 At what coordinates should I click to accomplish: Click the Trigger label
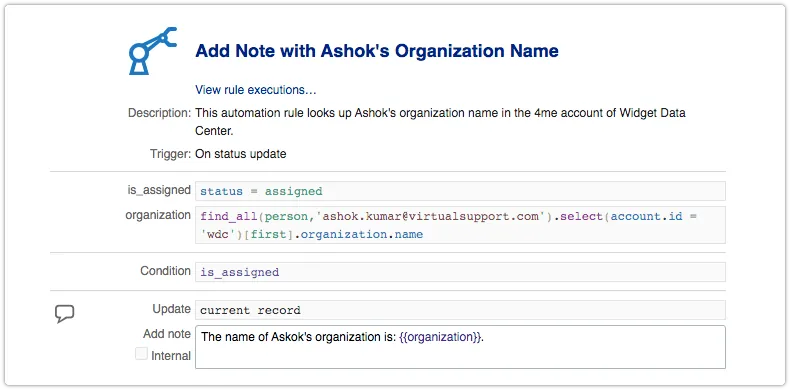tap(170, 154)
